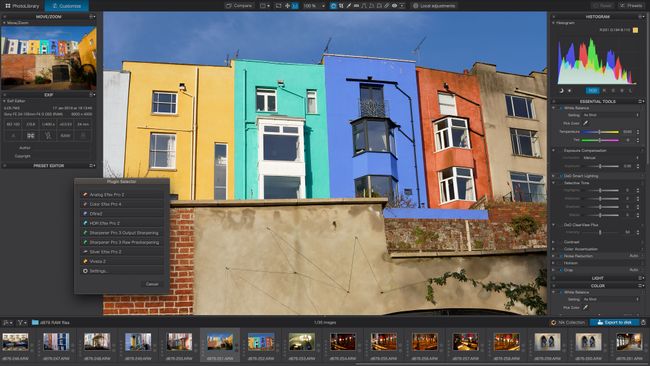Collapse the Exposure Compensation section

[554, 150]
